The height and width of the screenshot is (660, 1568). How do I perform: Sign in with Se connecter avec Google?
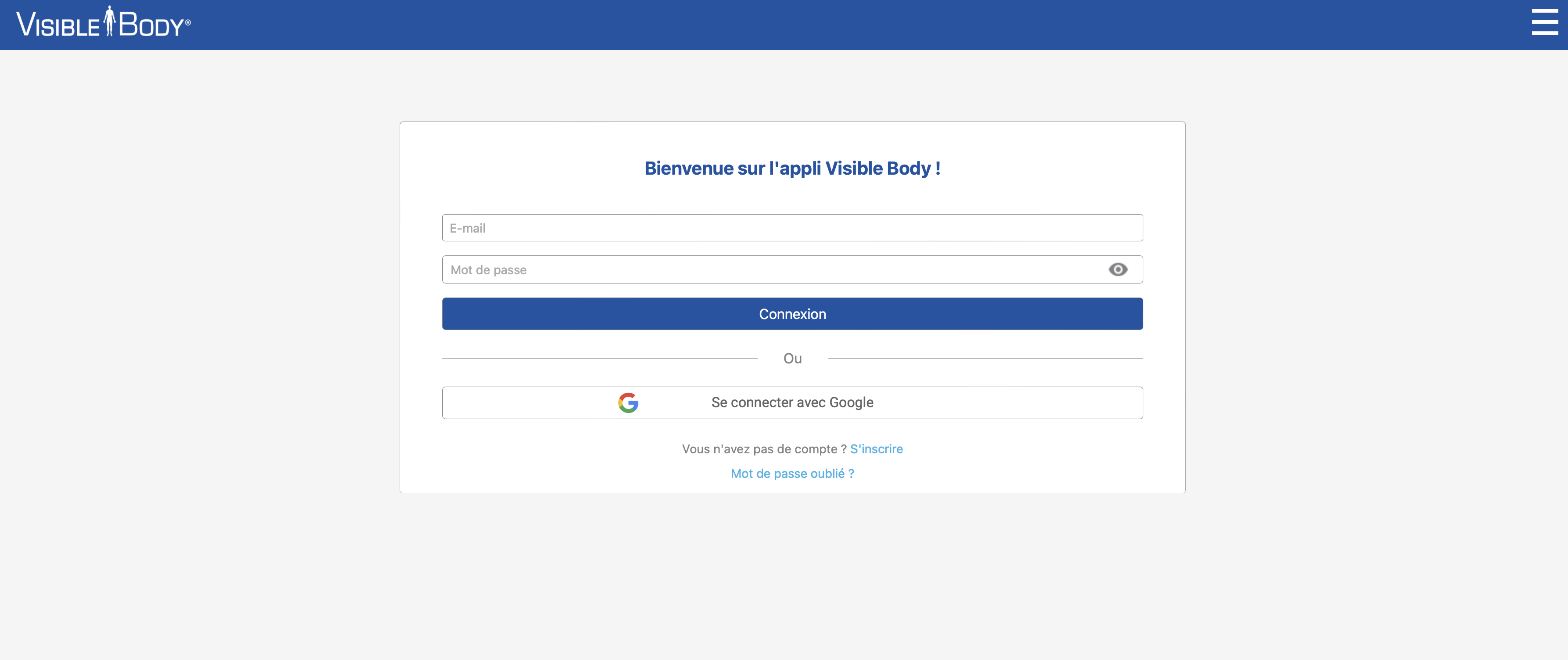tap(792, 402)
